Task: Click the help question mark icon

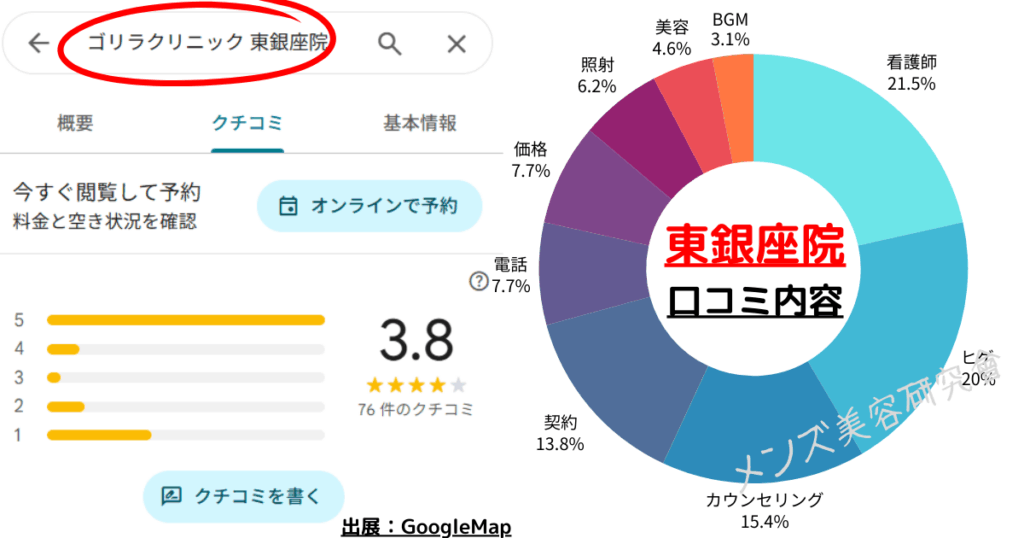Action: 478,281
